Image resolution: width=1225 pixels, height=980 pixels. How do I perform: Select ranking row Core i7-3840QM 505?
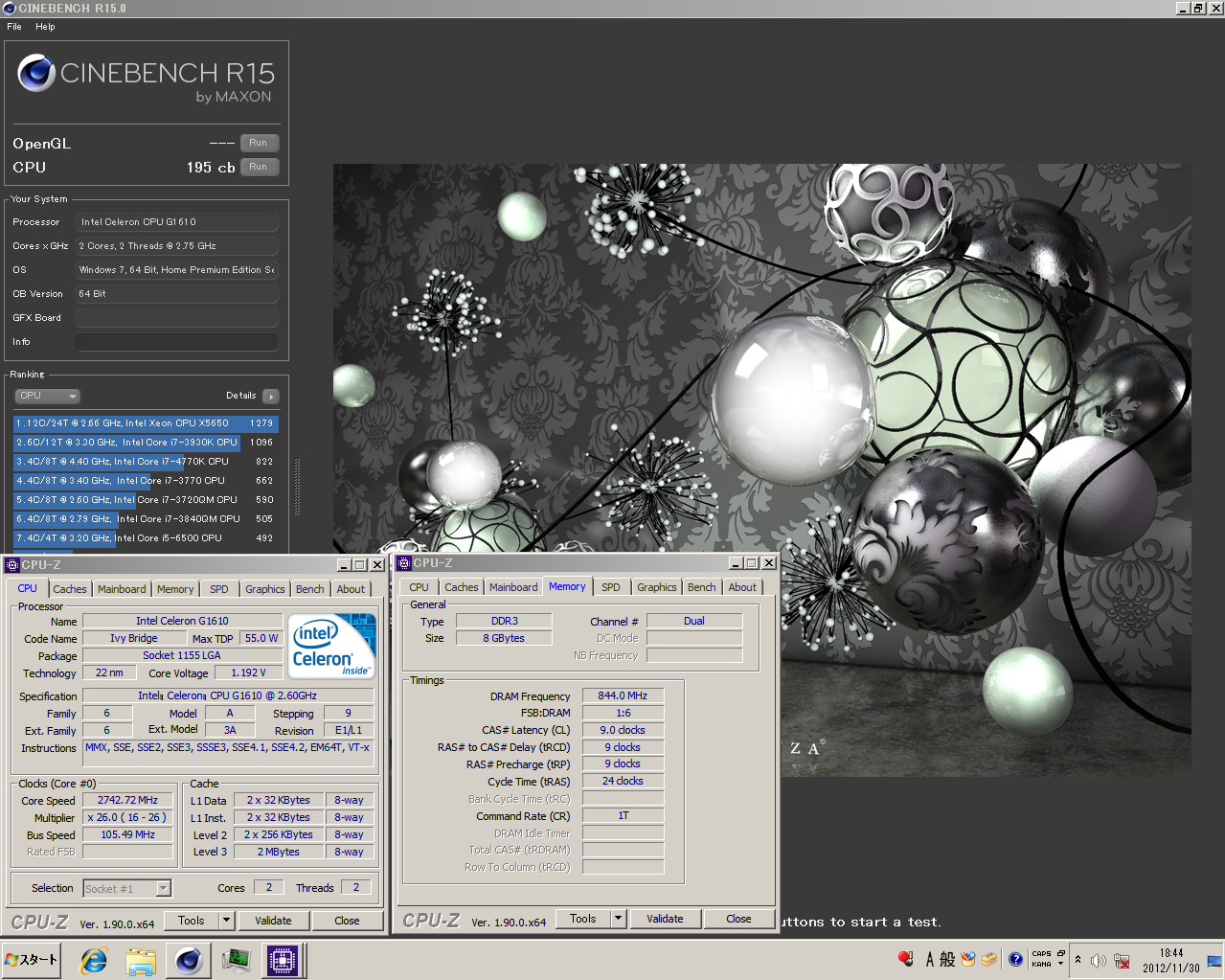[x=146, y=519]
